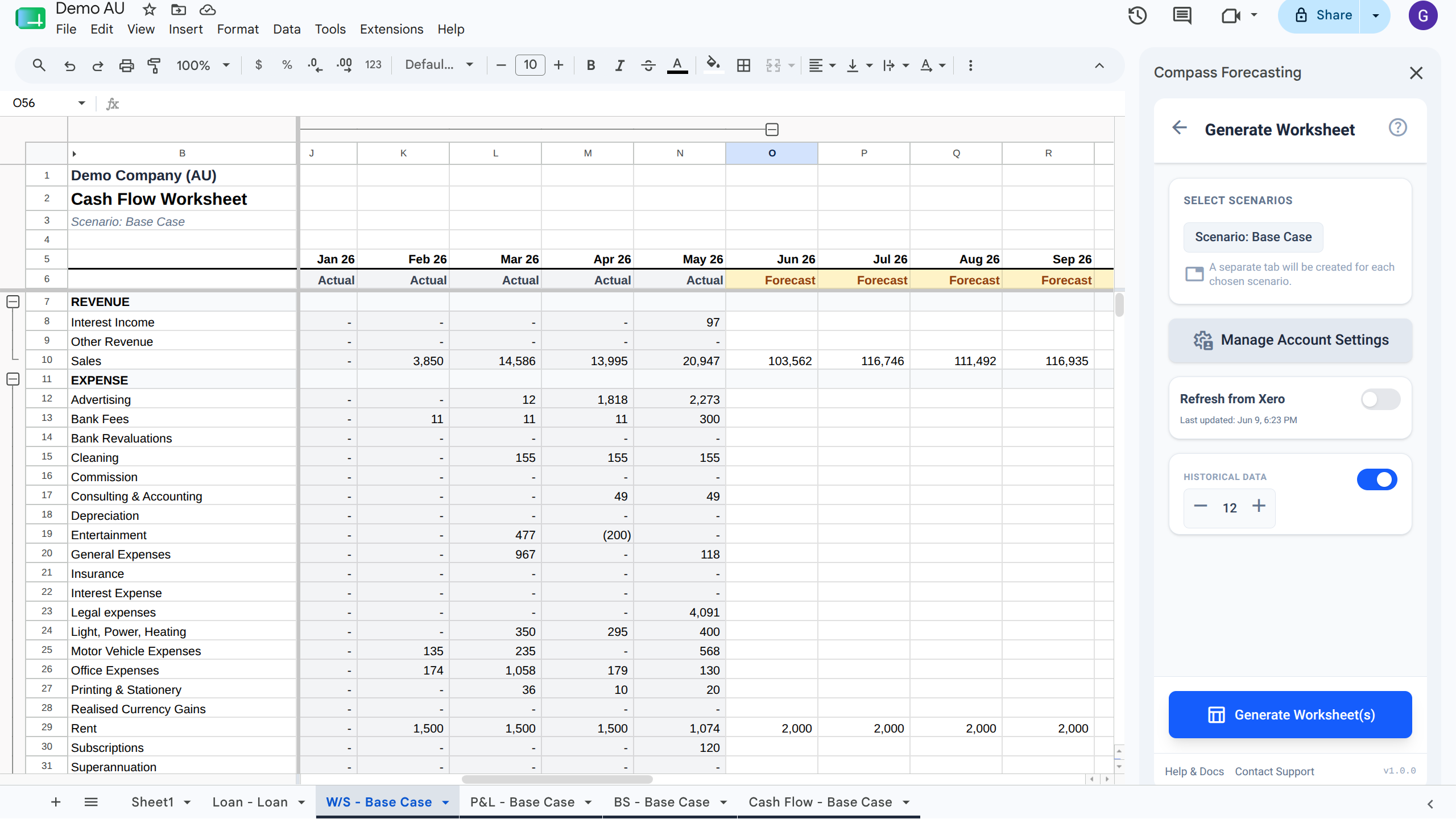The width and height of the screenshot is (1456, 819).
Task: Open the Insert menu
Action: coord(185,29)
